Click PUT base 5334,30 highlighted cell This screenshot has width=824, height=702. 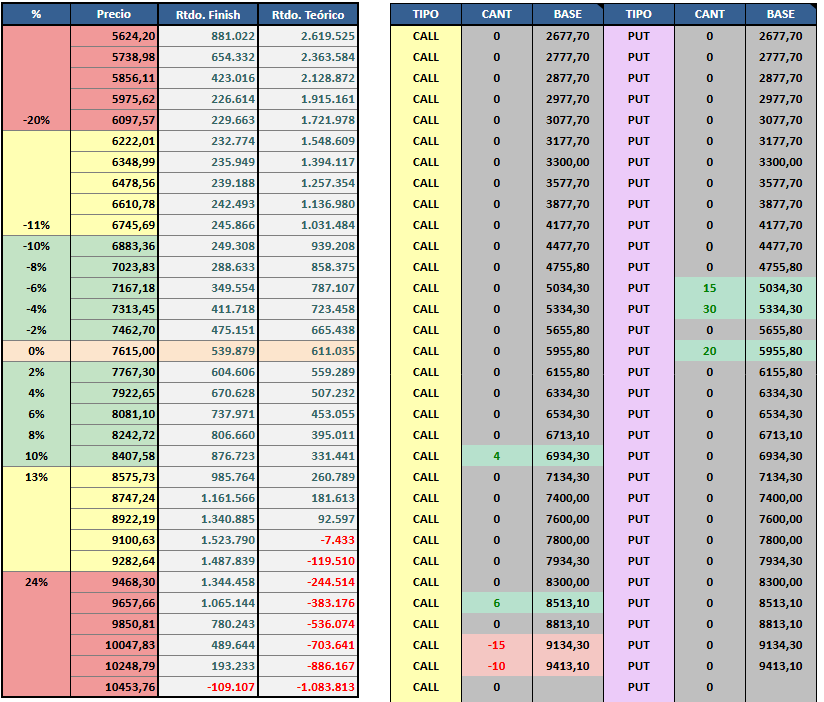[780, 309]
